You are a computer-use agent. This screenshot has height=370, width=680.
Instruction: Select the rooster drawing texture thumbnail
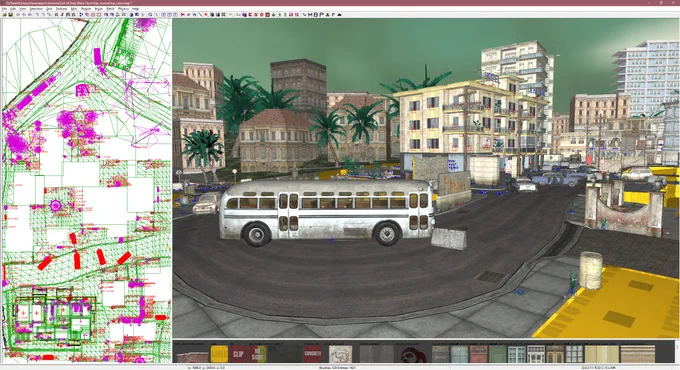pyautogui.click(x=340, y=354)
